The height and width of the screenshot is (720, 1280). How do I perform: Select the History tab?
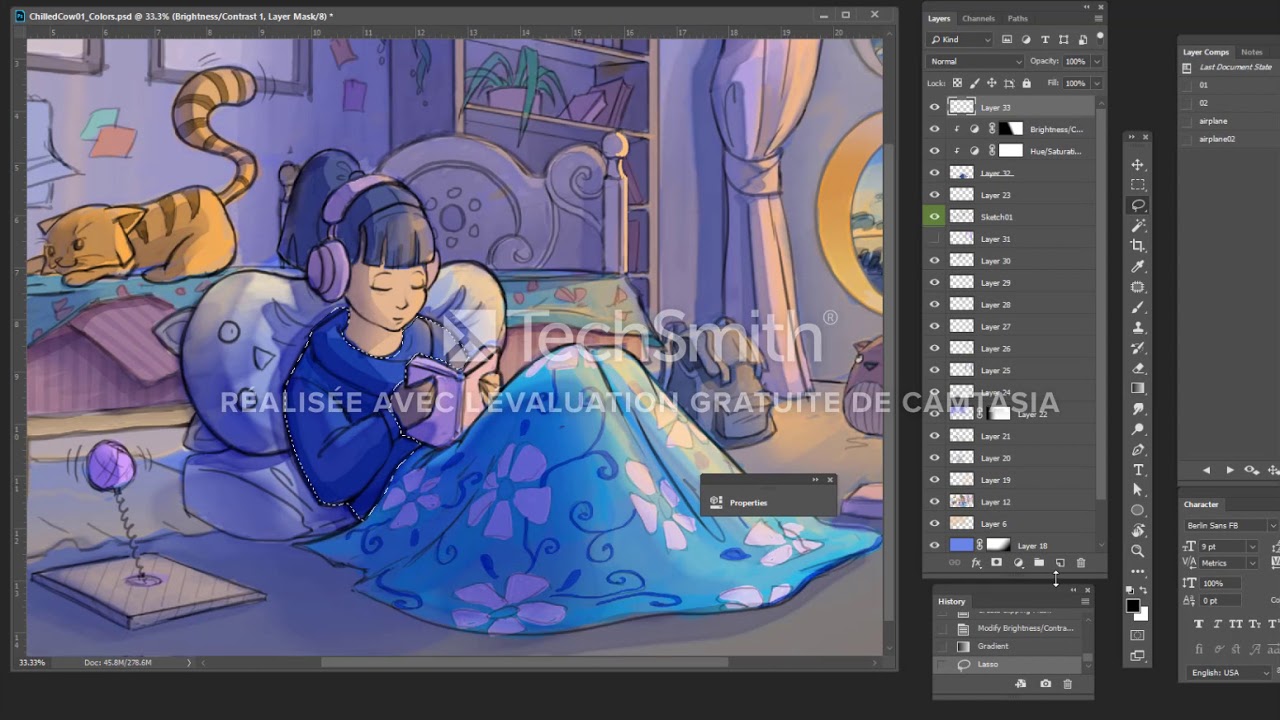(951, 601)
